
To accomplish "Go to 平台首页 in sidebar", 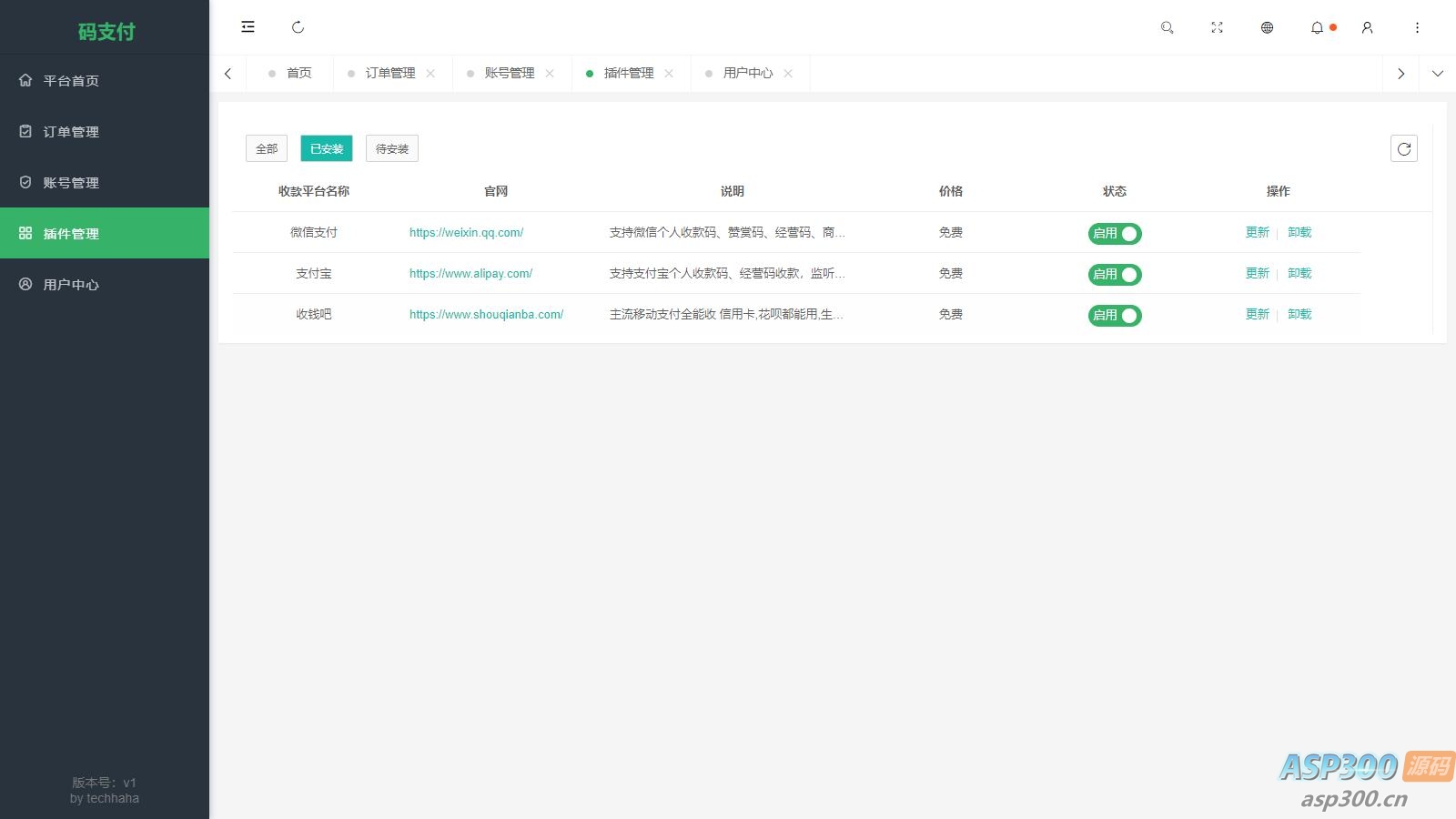I will [105, 80].
